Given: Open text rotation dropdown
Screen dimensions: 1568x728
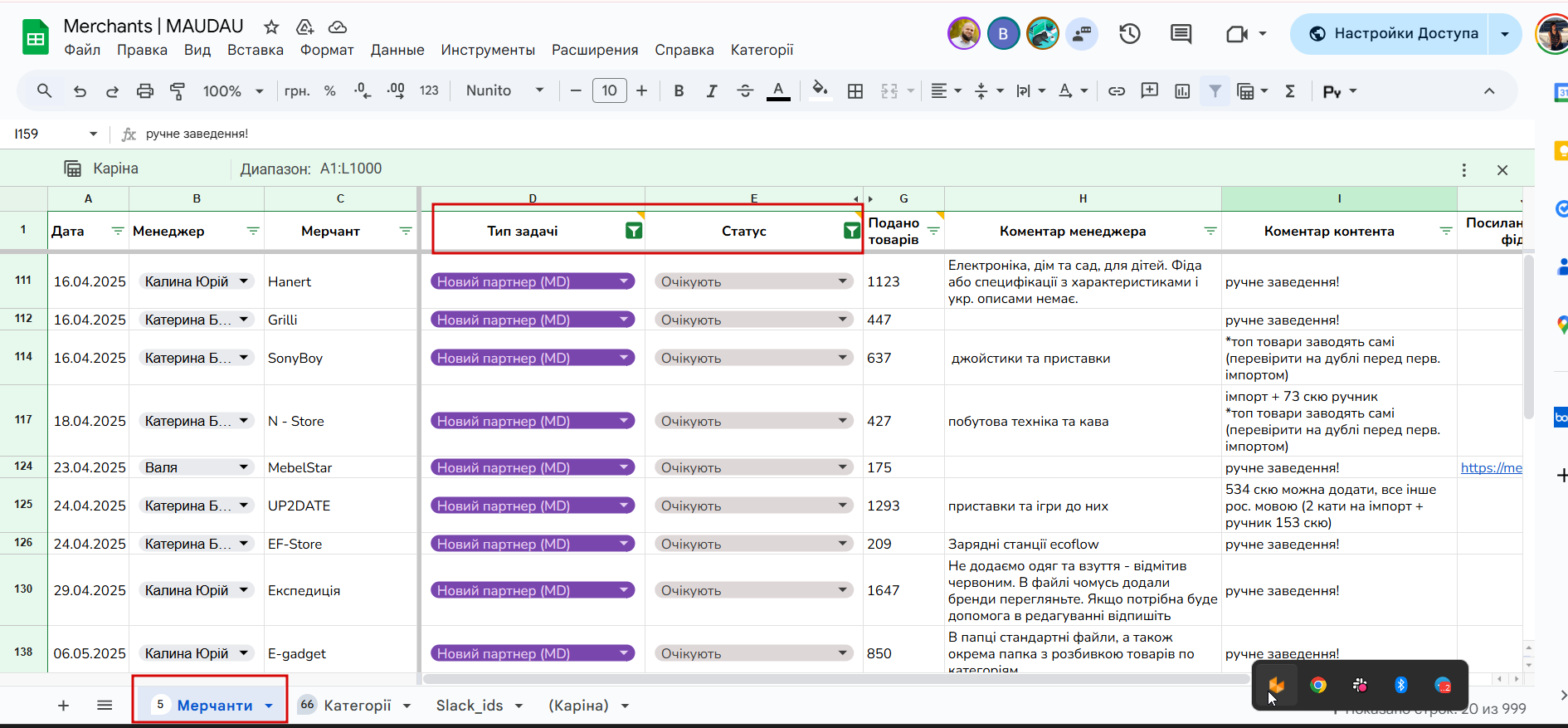Looking at the screenshot, I should (1073, 91).
